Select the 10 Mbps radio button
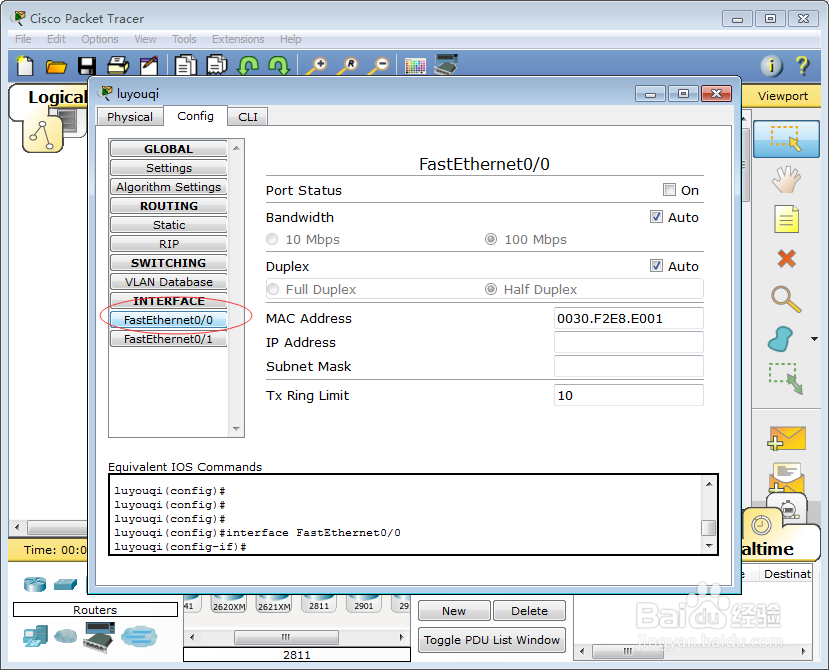829x670 pixels. [x=272, y=240]
